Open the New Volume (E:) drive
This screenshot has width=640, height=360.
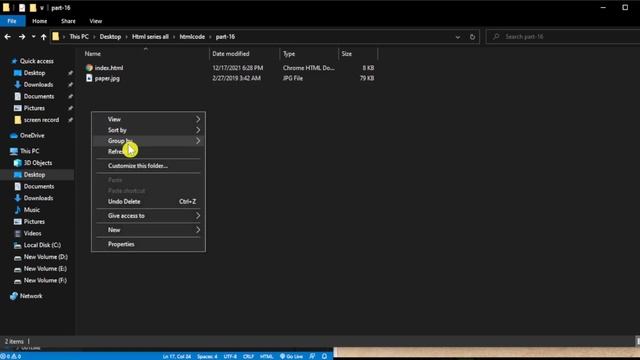[x=45, y=269]
